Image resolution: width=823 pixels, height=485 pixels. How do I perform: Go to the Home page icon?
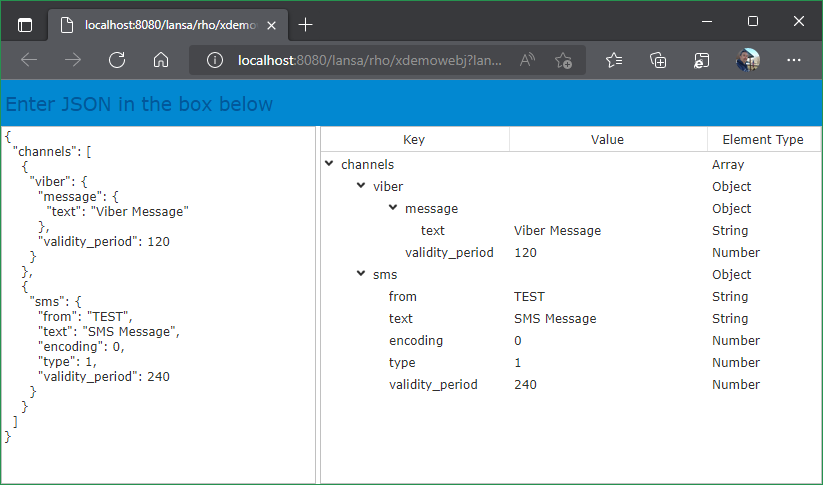point(160,60)
